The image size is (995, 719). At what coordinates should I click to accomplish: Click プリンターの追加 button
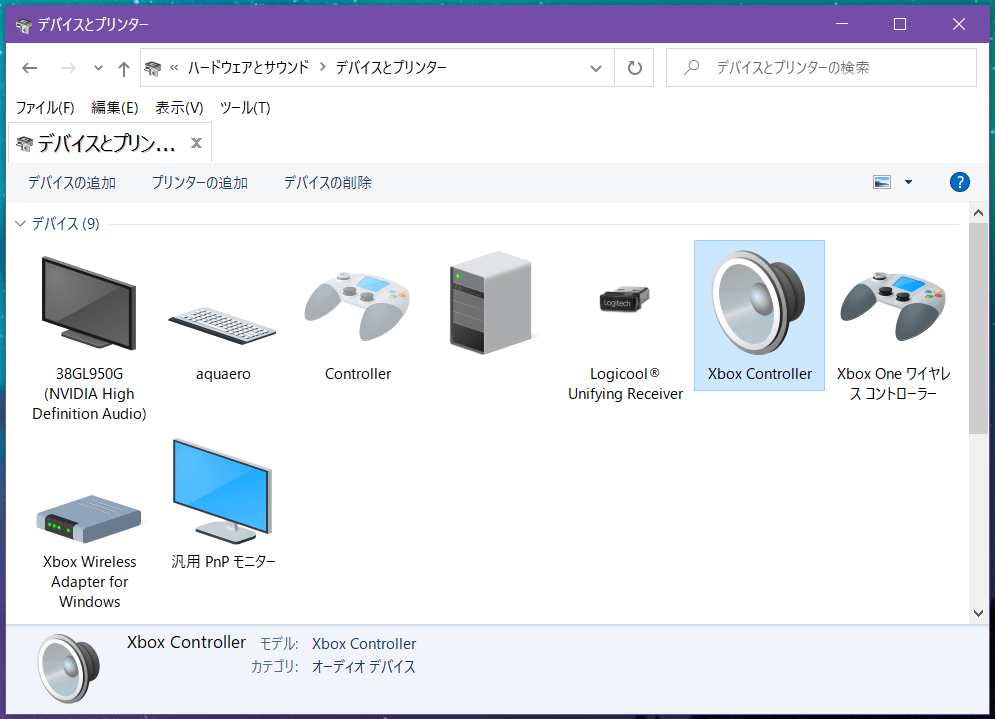[x=199, y=183]
